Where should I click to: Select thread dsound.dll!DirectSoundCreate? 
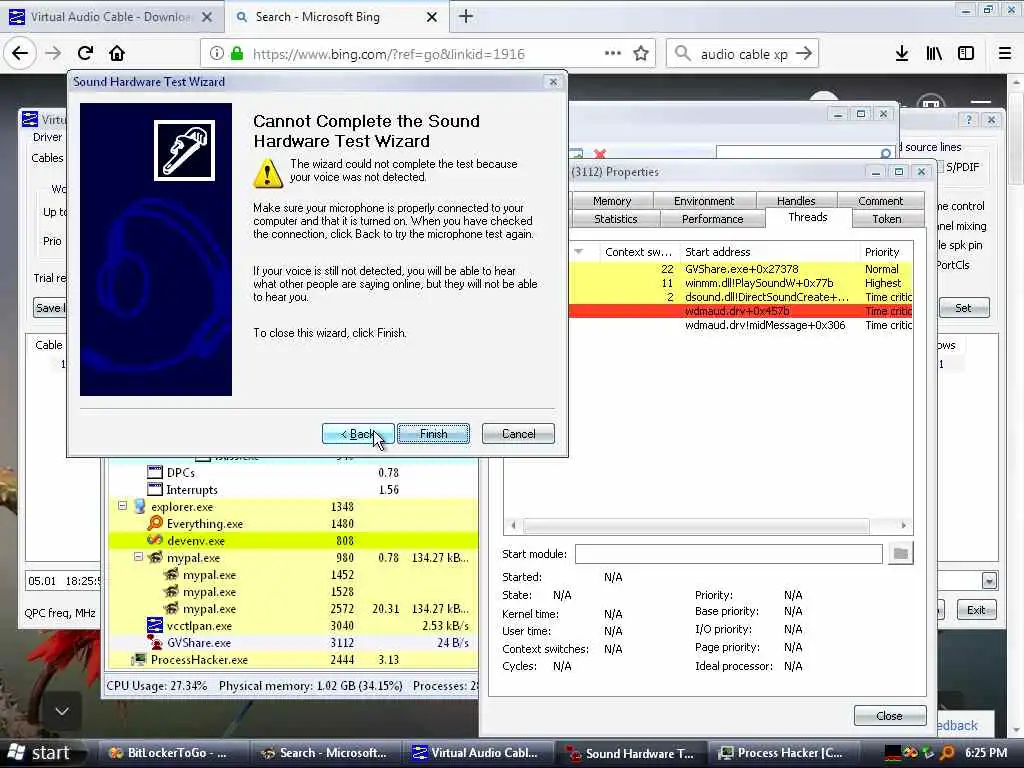[x=741, y=297]
